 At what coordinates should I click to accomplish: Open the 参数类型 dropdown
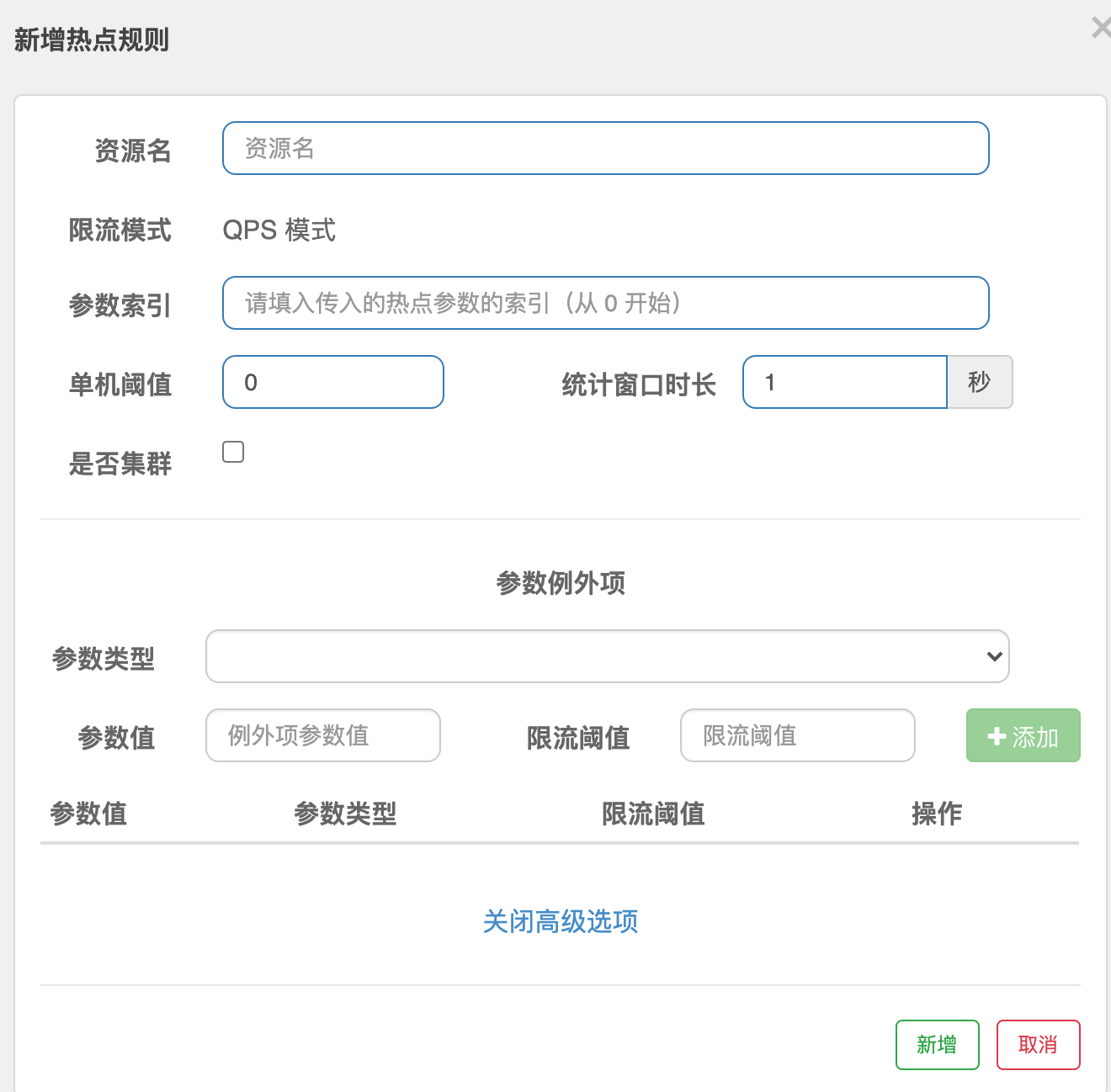click(607, 656)
